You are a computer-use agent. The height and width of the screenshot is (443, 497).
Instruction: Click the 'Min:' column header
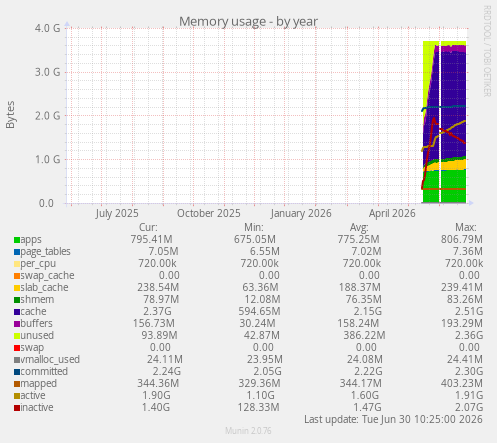pos(254,227)
